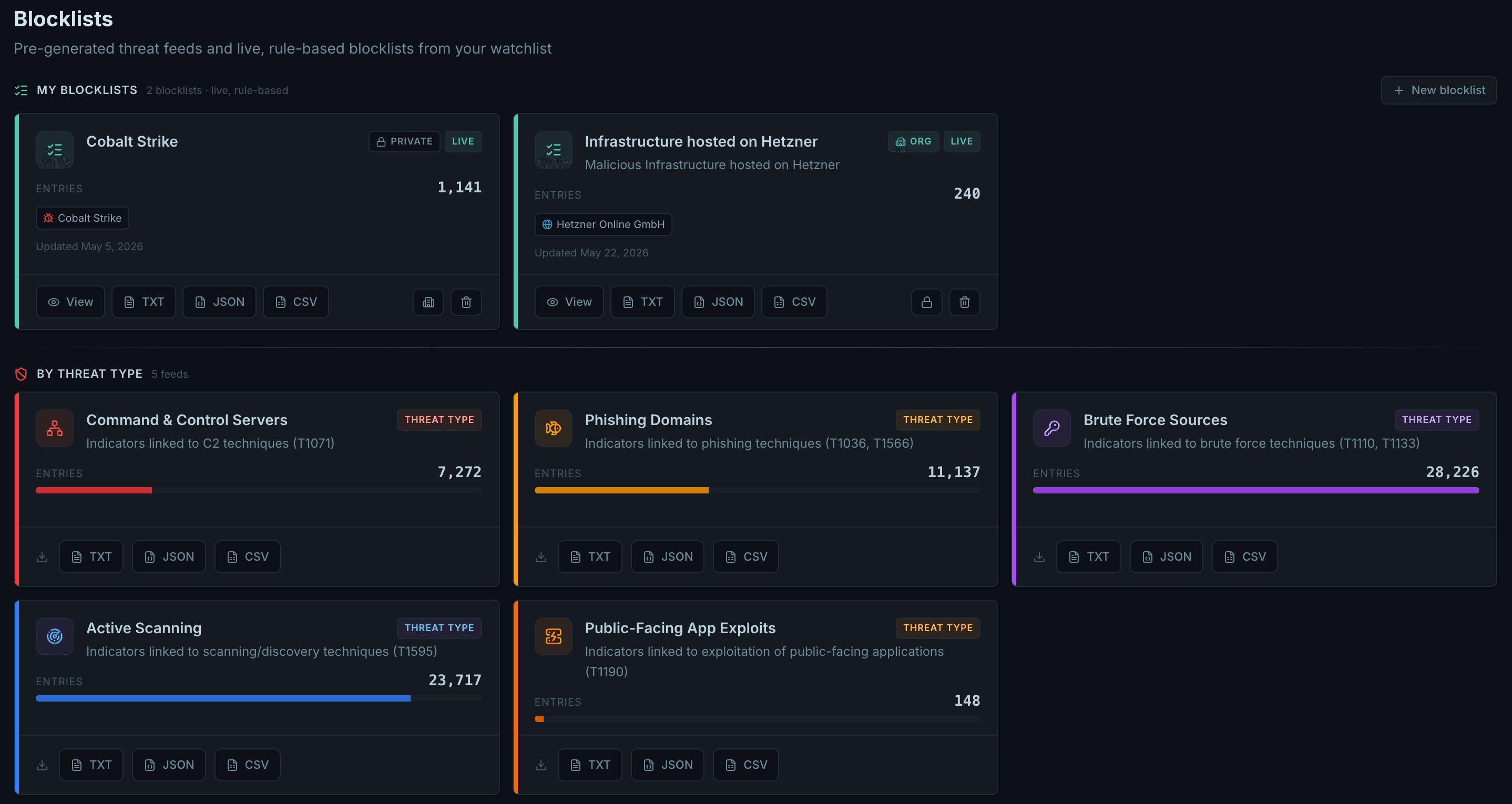Click download icon on Command & Control card
1512x804 pixels.
point(42,557)
